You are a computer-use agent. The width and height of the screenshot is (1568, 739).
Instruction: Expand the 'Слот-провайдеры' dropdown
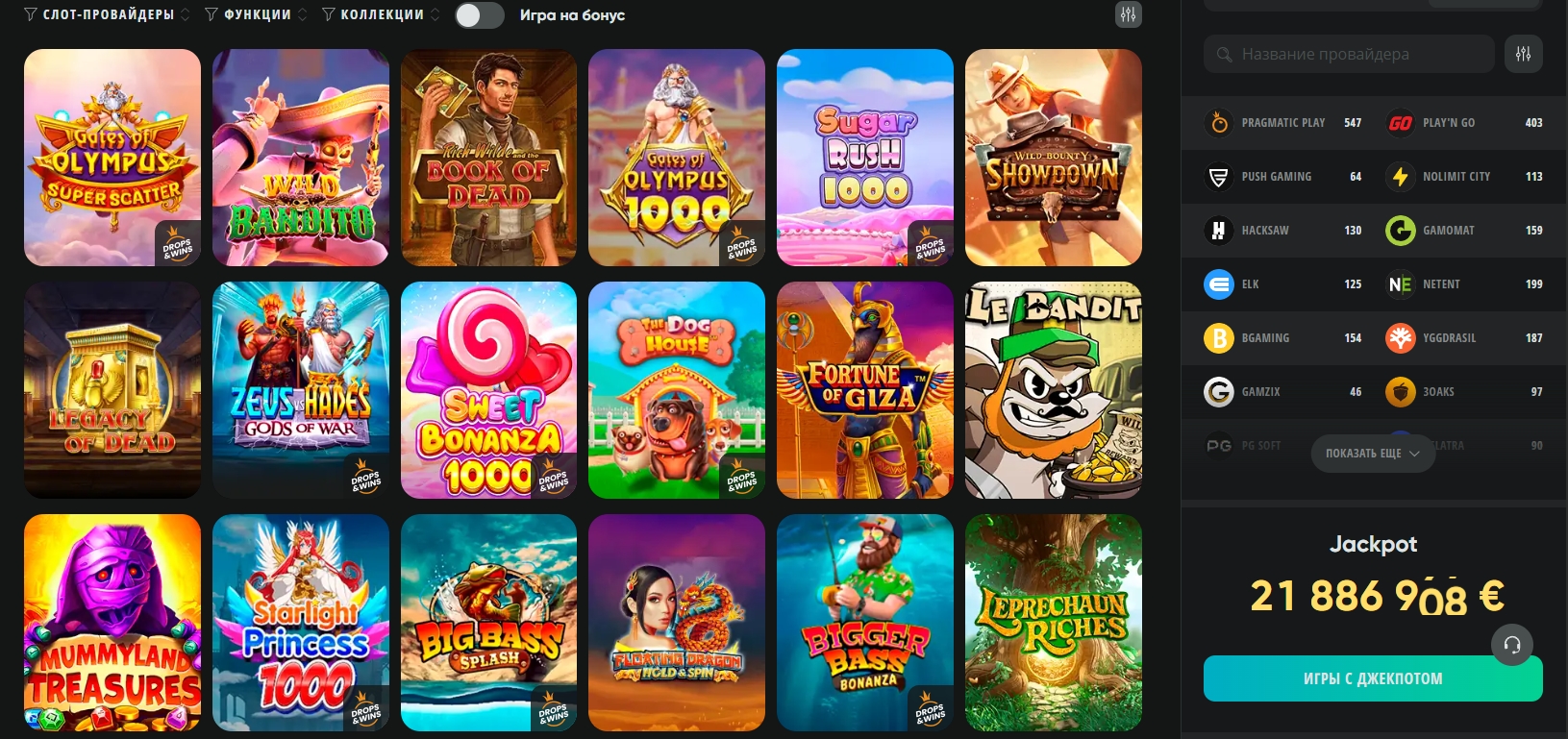108,14
